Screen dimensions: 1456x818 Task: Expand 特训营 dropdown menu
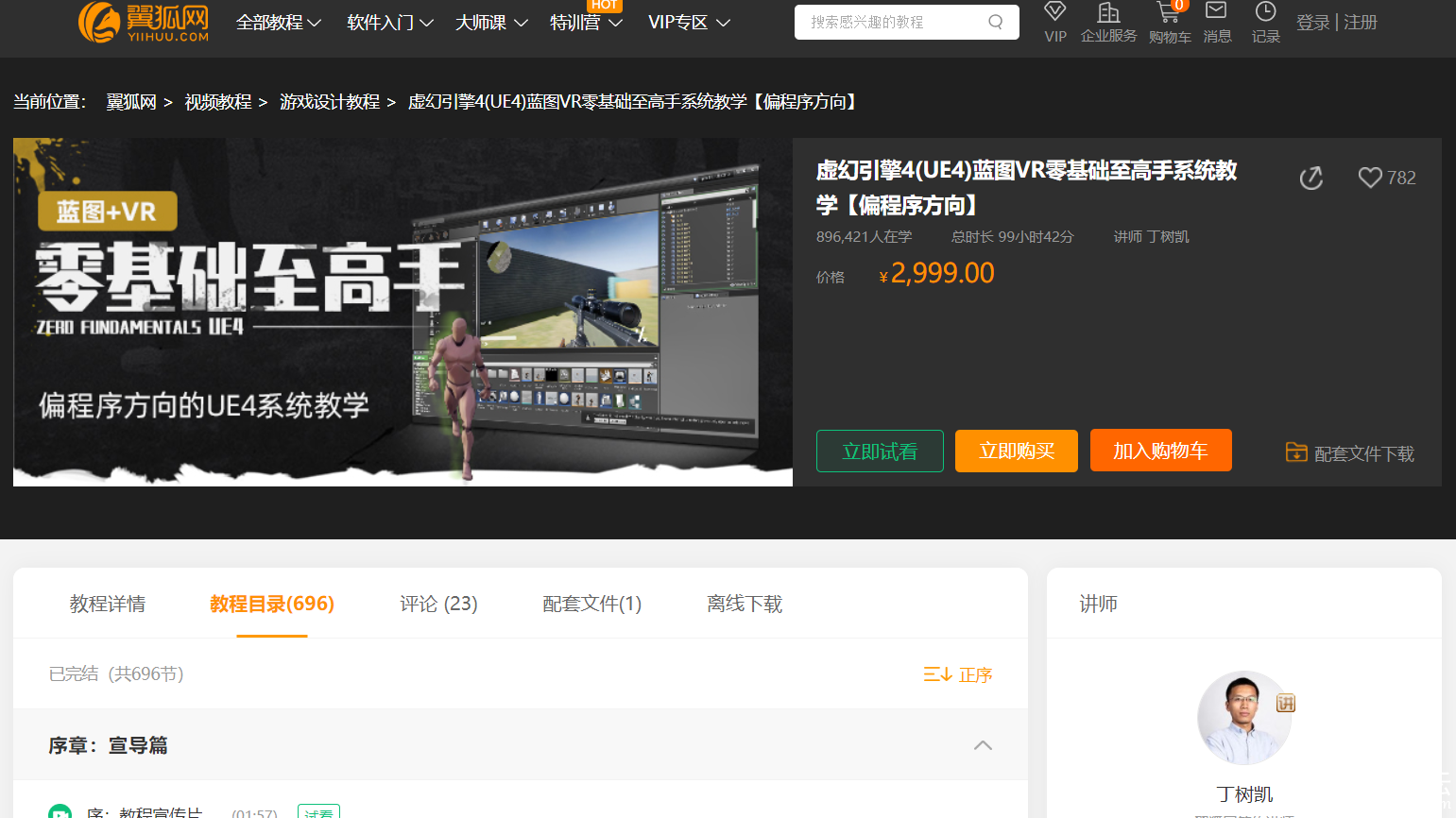[x=586, y=23]
